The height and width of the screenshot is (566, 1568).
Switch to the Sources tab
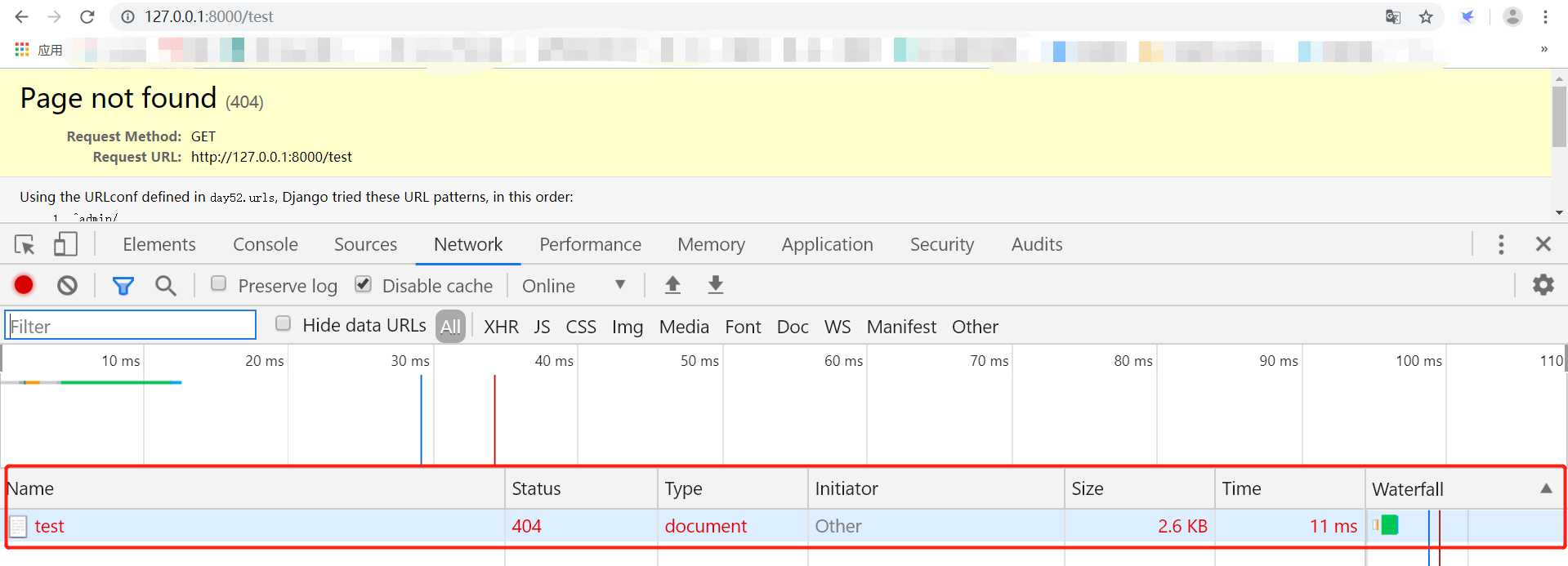[x=365, y=244]
